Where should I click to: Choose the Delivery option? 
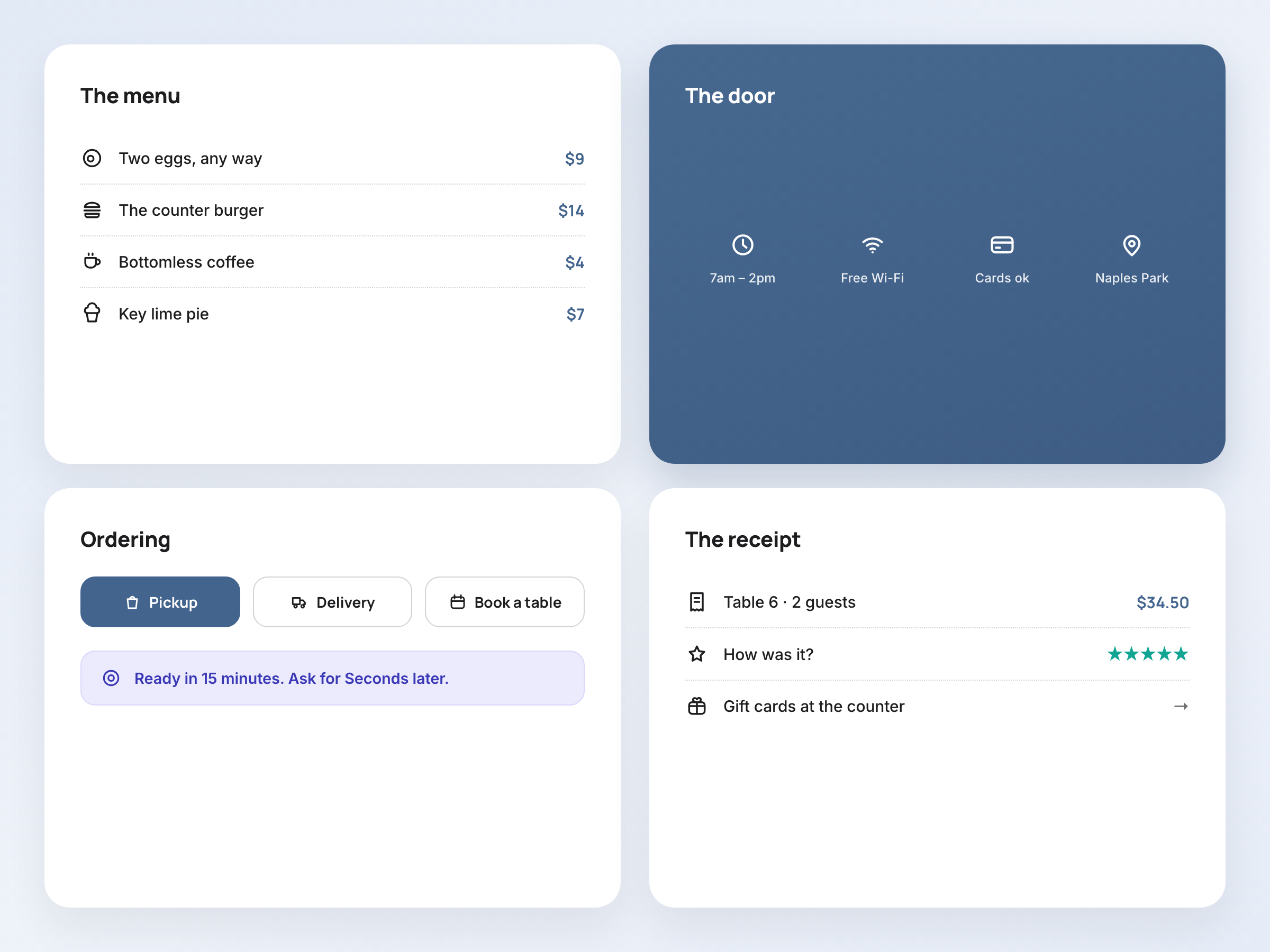coord(332,602)
